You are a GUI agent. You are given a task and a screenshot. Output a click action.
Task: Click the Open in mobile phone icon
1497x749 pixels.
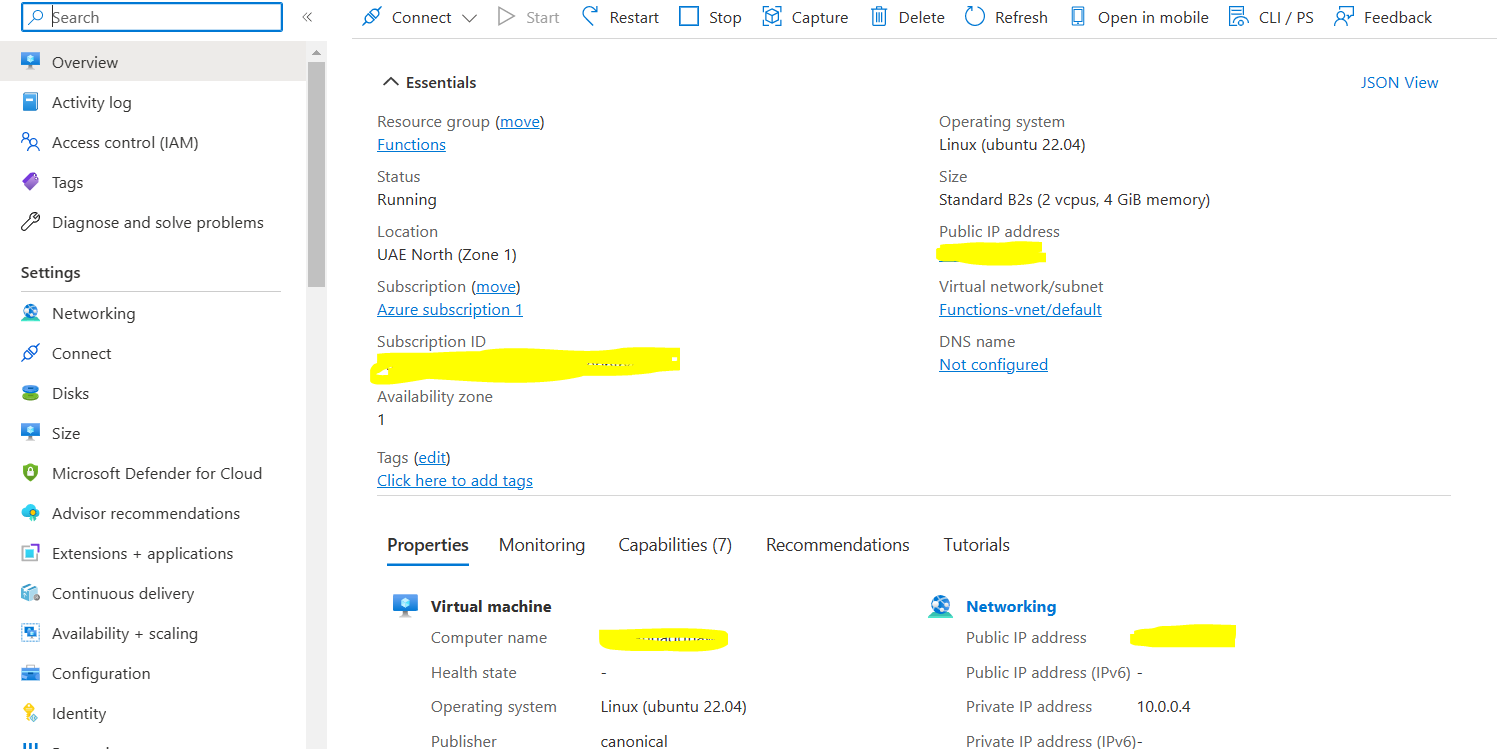[1078, 16]
